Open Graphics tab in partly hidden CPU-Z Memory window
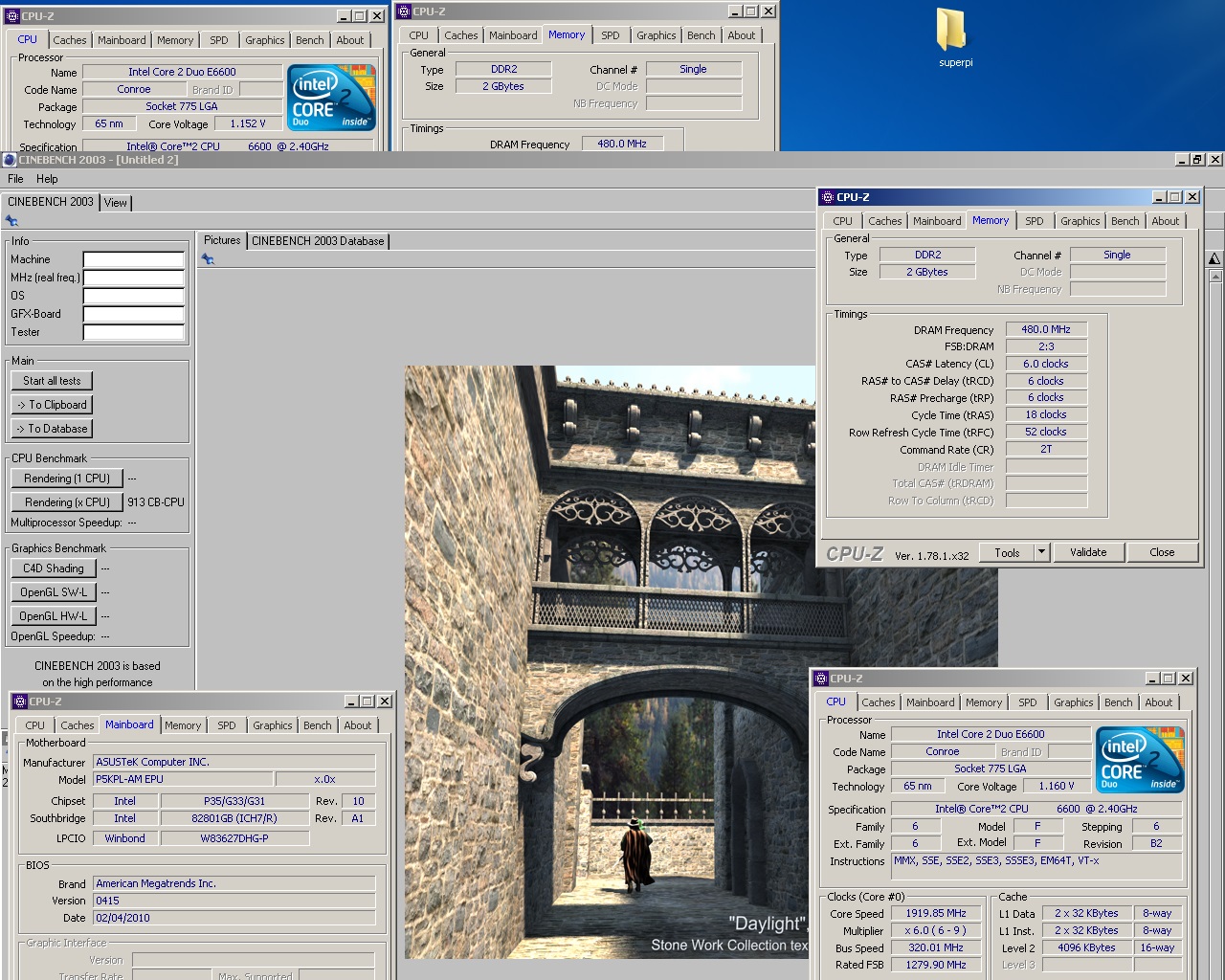 point(657,35)
